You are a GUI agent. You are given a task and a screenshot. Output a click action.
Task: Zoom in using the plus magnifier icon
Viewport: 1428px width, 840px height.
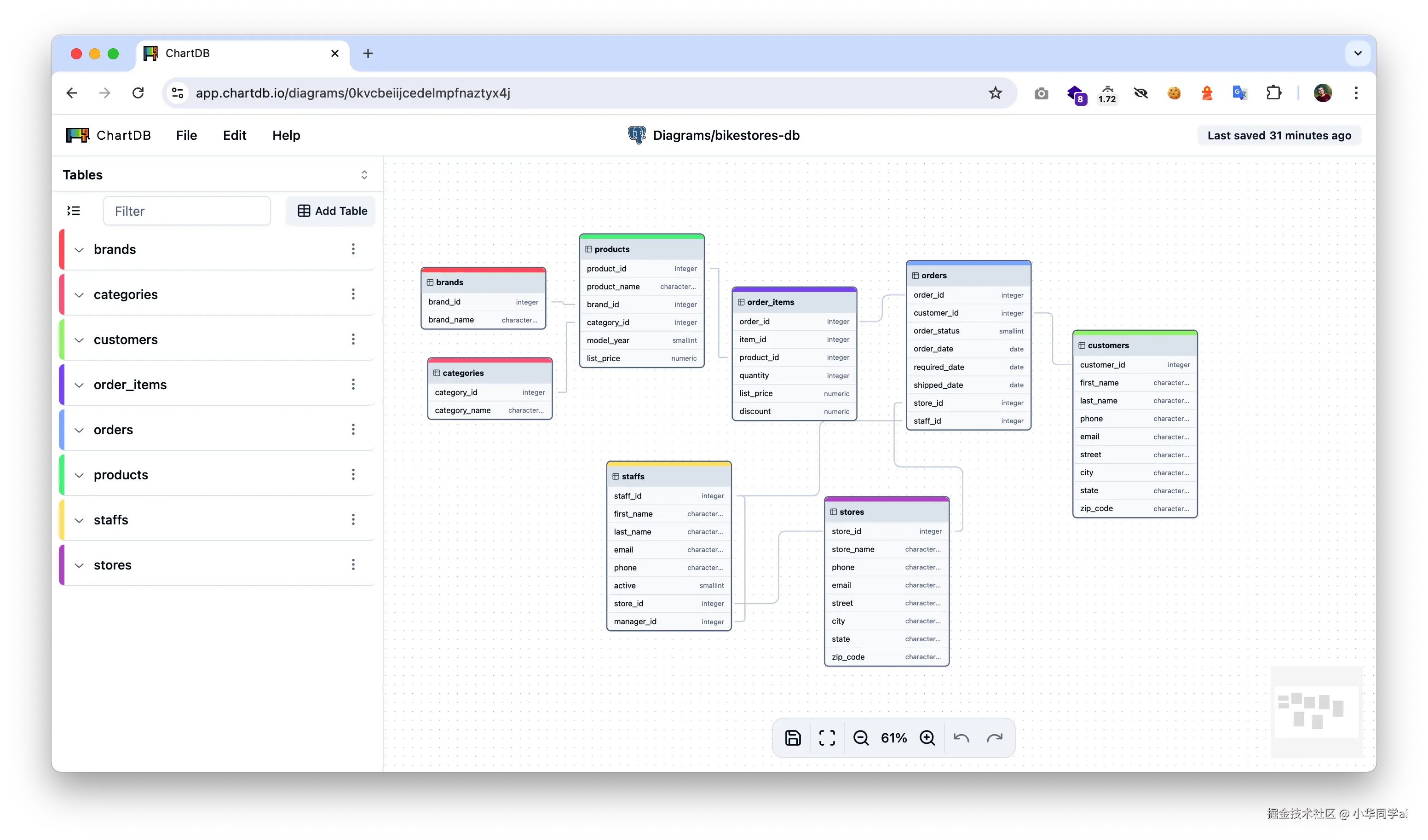tap(927, 737)
